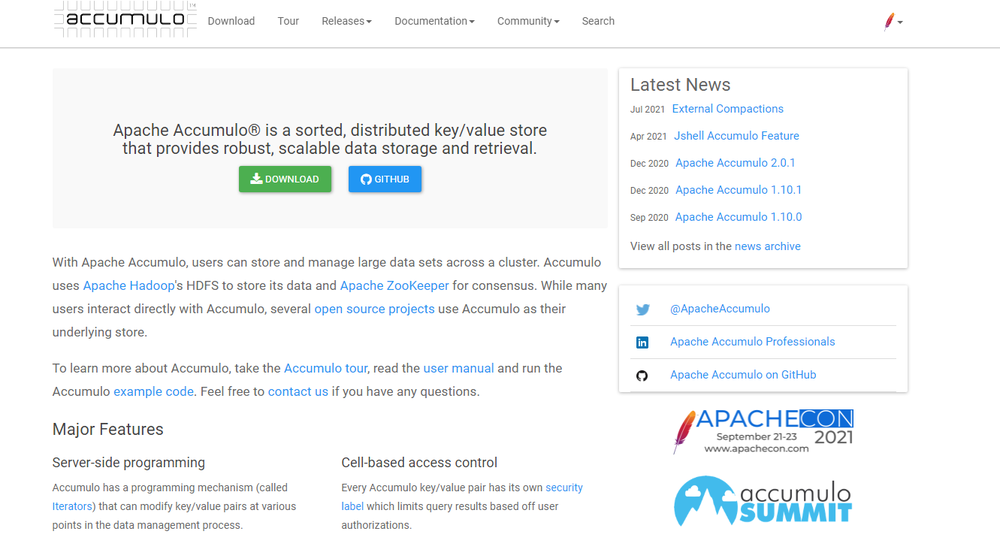This screenshot has width=1000, height=543.
Task: Click the Latest News heading
Action: [680, 85]
